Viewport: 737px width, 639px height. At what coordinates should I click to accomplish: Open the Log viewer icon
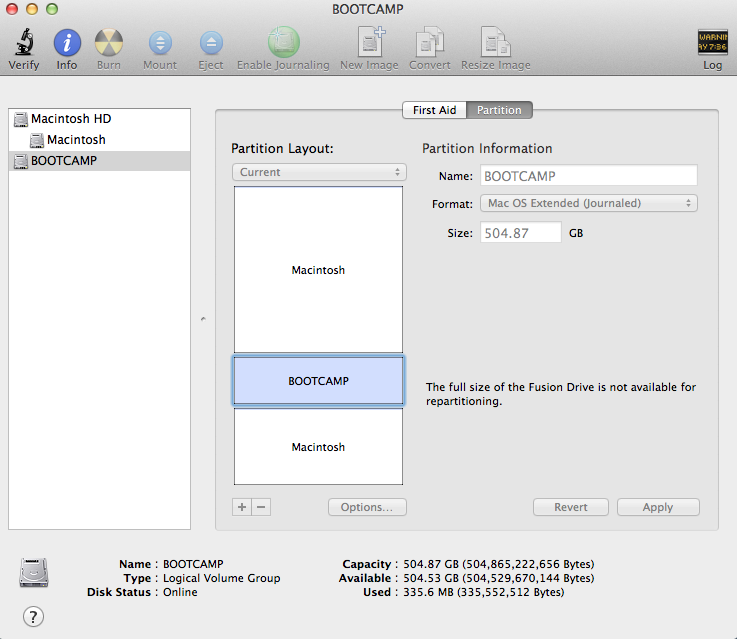[712, 42]
